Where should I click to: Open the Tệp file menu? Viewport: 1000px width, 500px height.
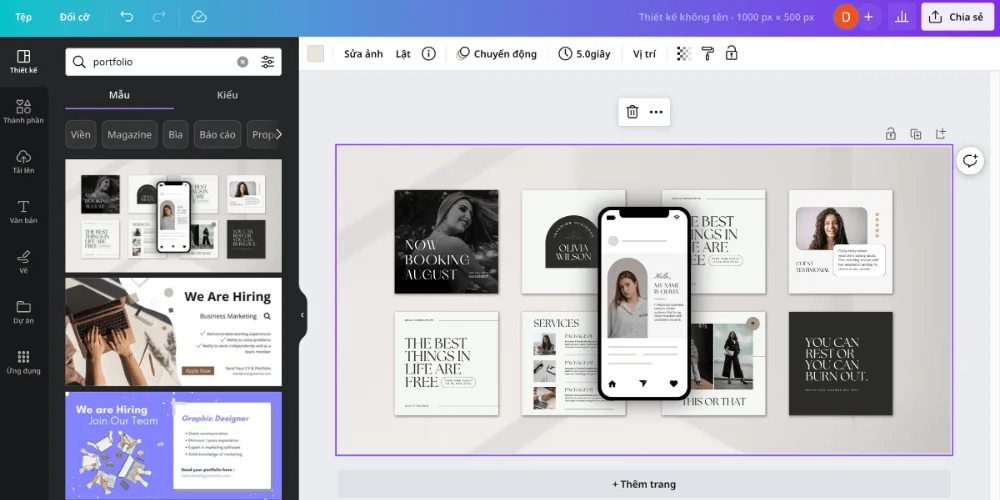pyautogui.click(x=24, y=17)
